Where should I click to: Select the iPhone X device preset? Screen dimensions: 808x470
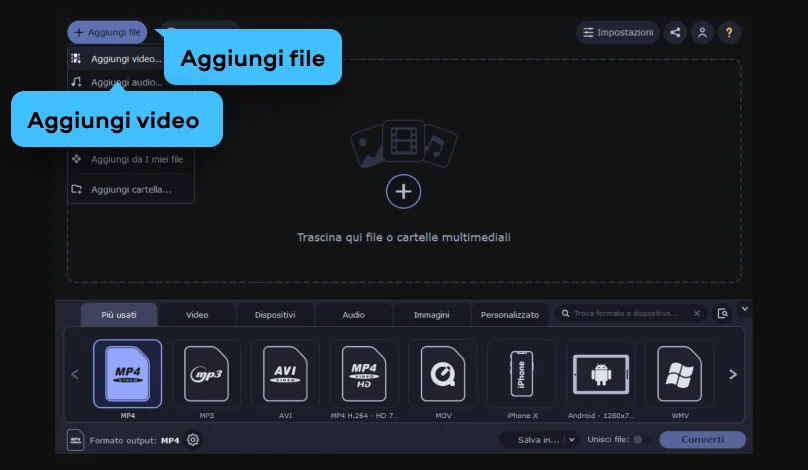click(521, 374)
